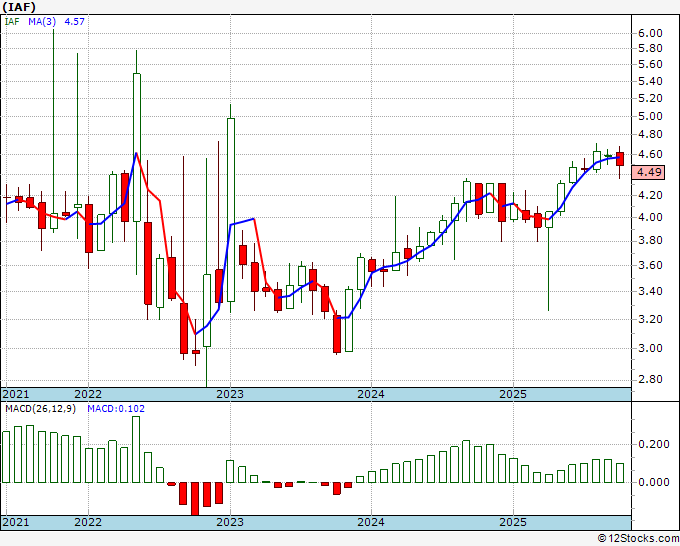Screen dimensions: 680x546
Task: Click the 0.000 MACD axis label
Action: 654,482
